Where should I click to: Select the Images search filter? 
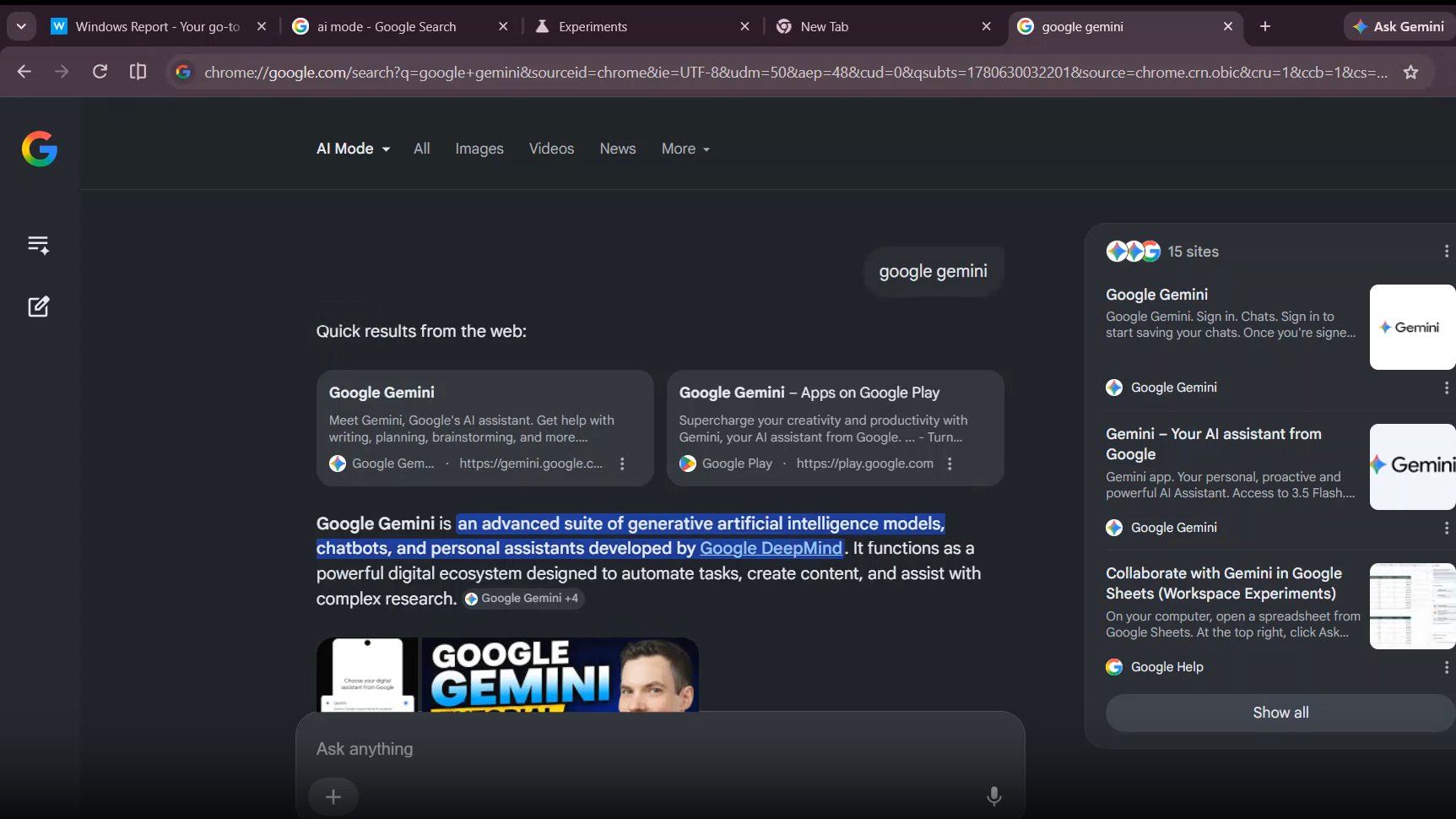(x=479, y=149)
